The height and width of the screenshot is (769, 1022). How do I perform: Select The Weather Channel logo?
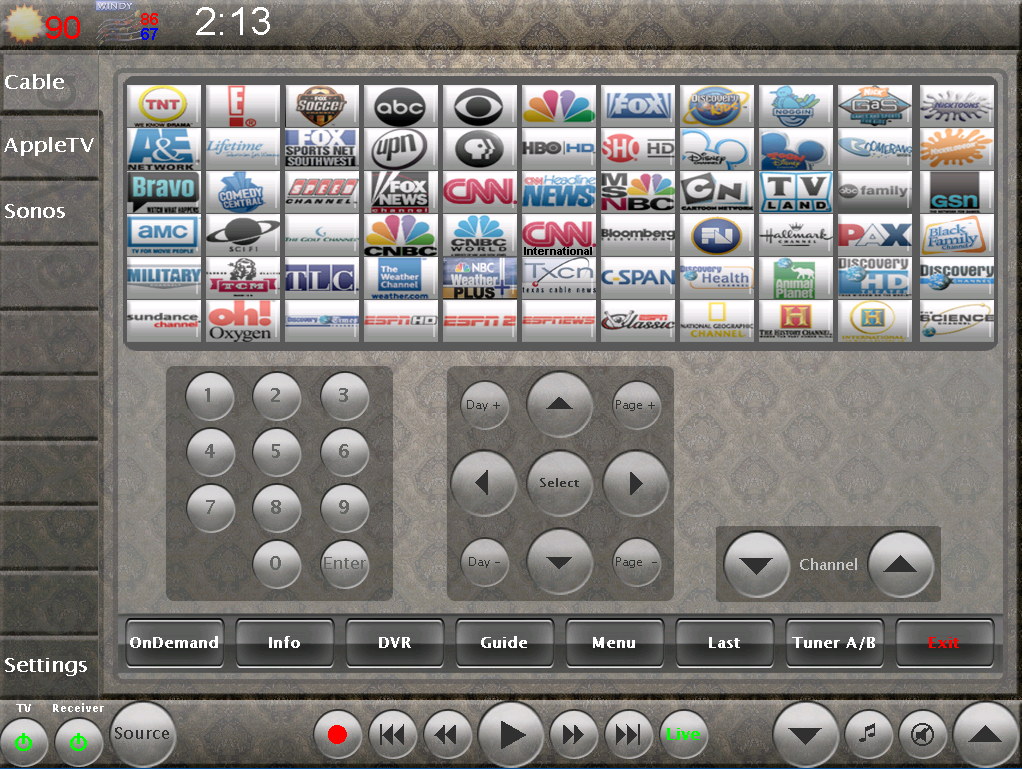point(400,278)
